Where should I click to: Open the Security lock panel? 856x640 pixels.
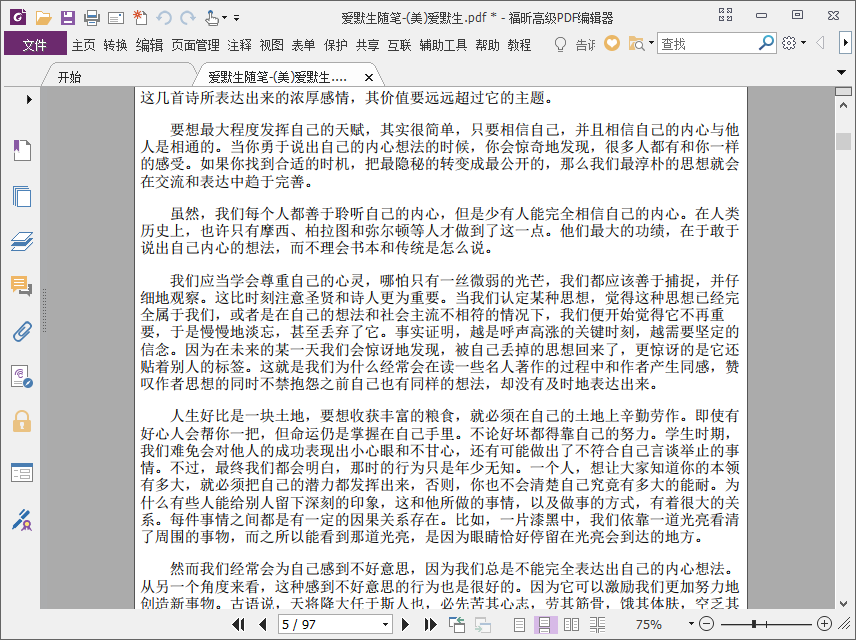coord(22,422)
